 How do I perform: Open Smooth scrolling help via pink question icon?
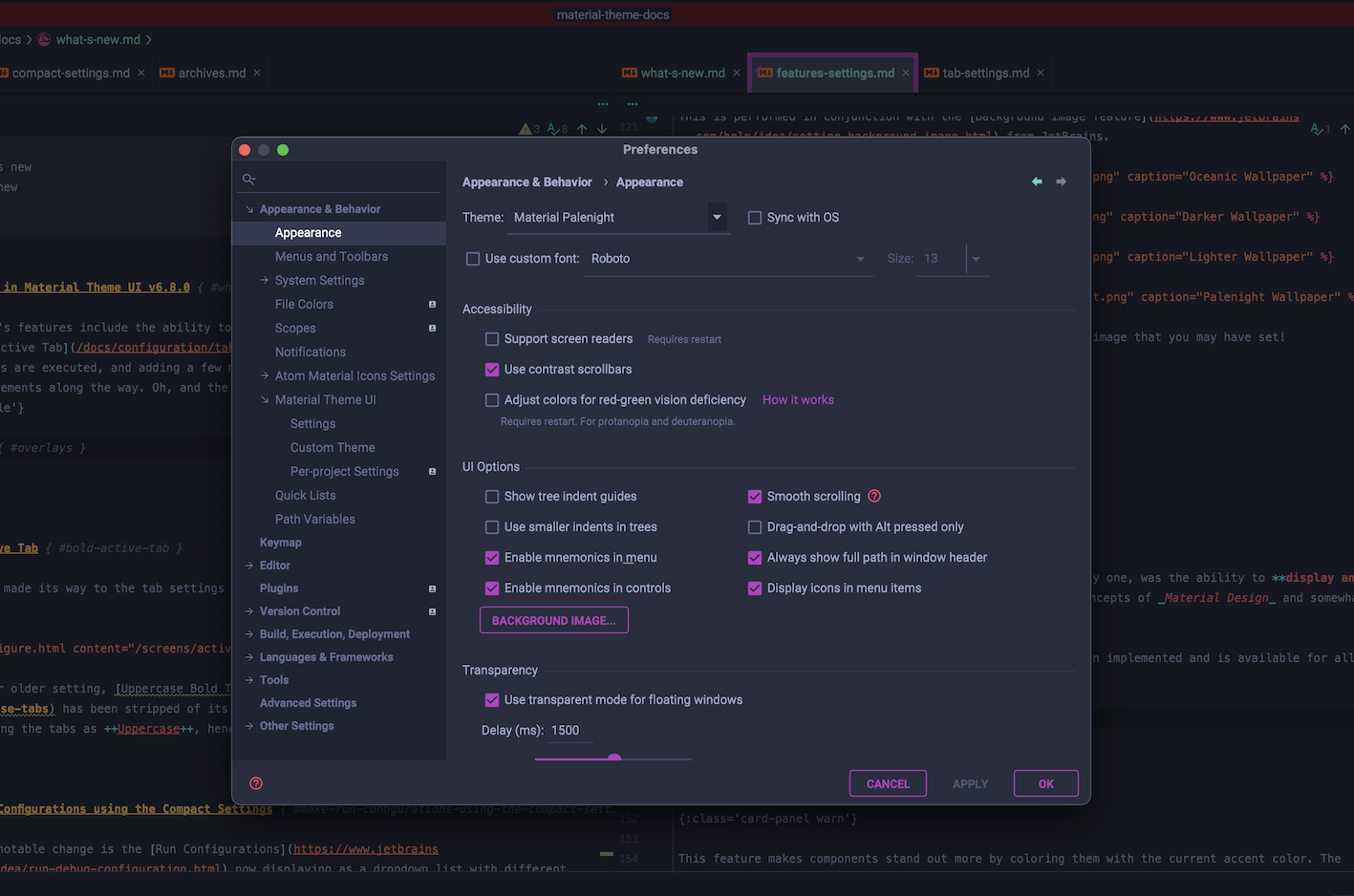pos(873,496)
